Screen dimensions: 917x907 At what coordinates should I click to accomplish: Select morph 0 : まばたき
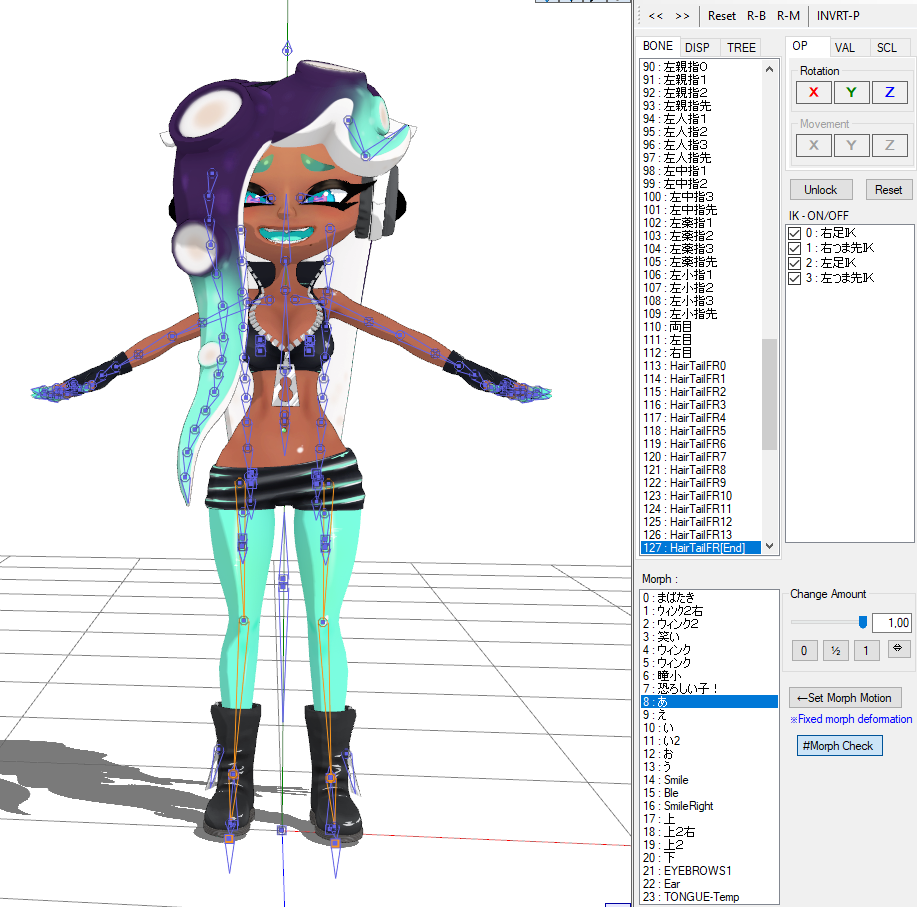pos(709,598)
